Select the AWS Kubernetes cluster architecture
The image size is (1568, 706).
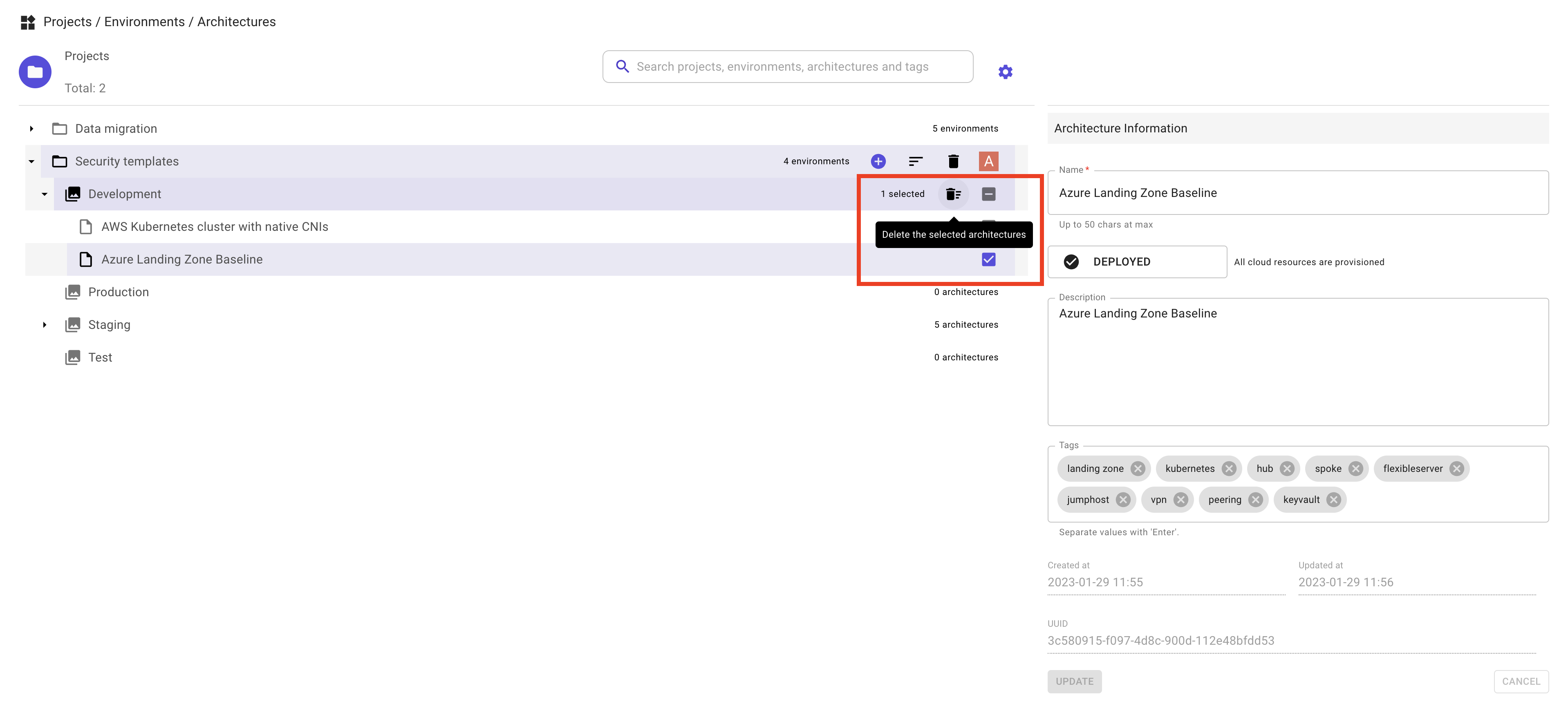pos(214,227)
